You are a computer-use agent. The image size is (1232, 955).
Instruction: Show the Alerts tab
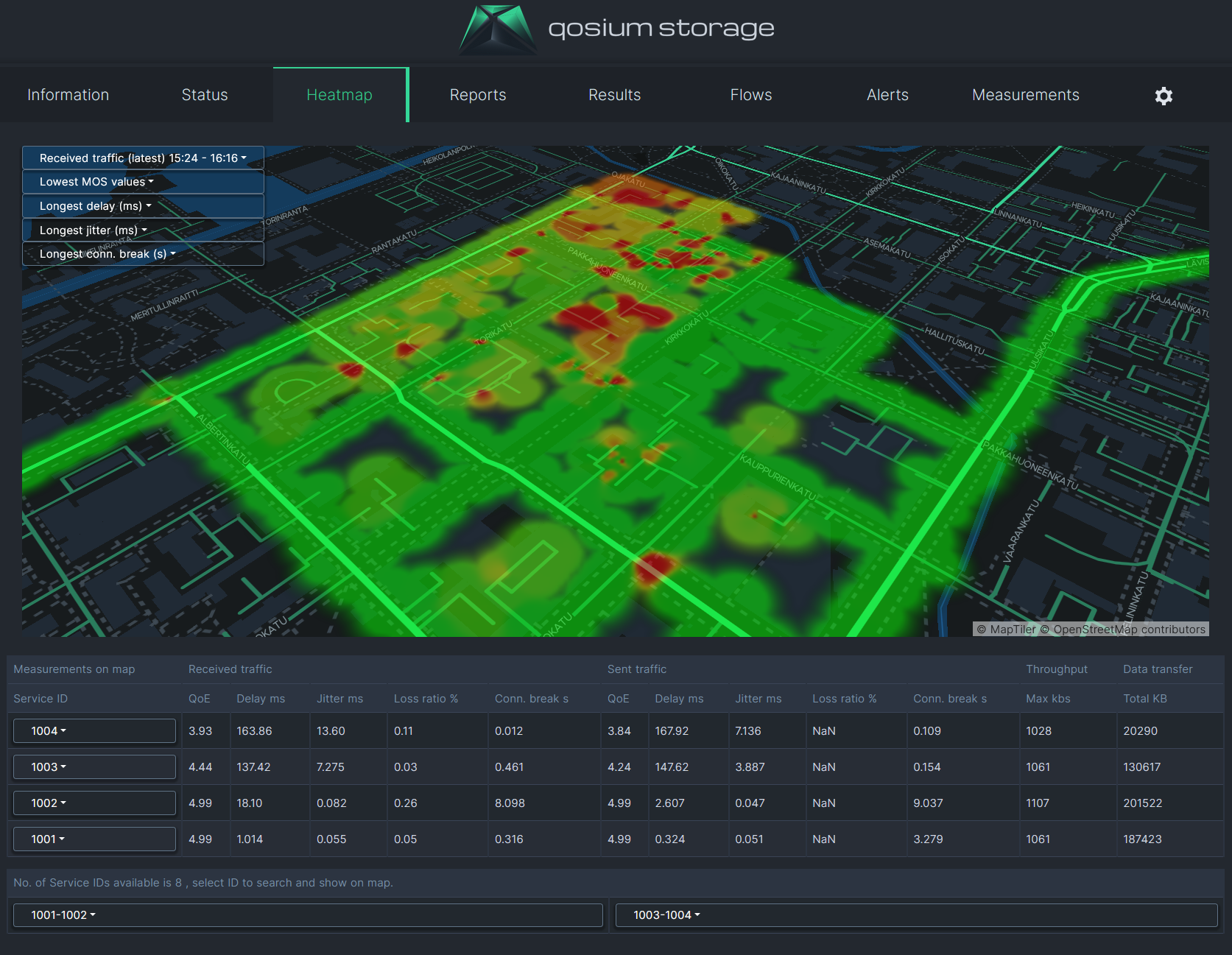pos(887,95)
